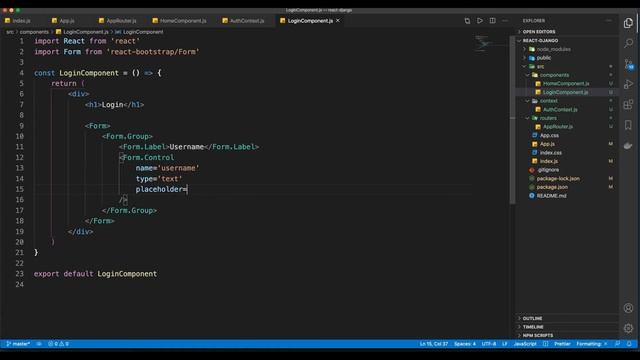Split the editor with split icon
Screen dimensions: 640x360
493,21
